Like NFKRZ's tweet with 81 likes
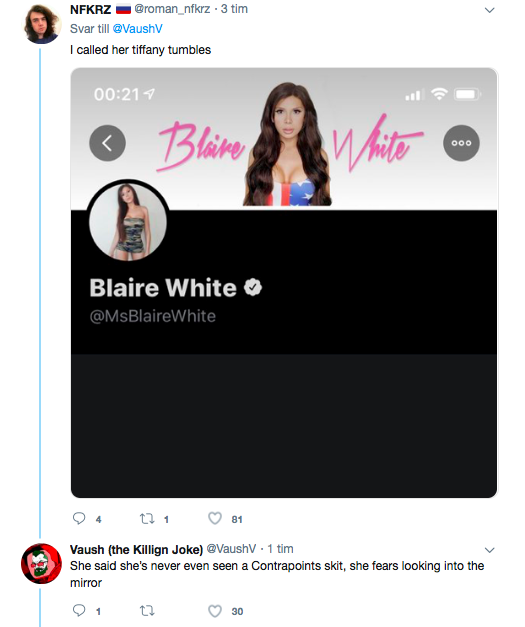 [x=215, y=519]
